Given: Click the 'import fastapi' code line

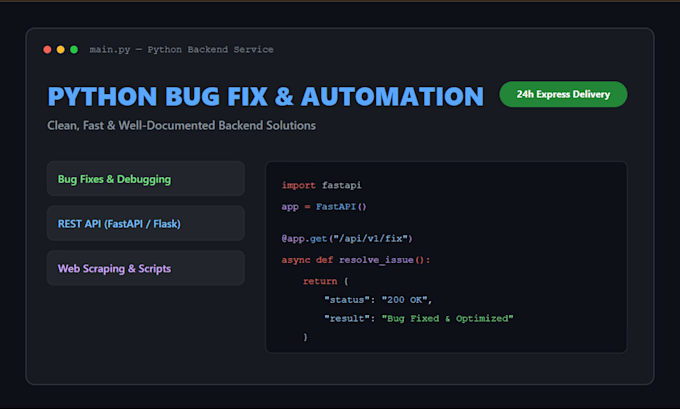Looking at the screenshot, I should coord(321,185).
